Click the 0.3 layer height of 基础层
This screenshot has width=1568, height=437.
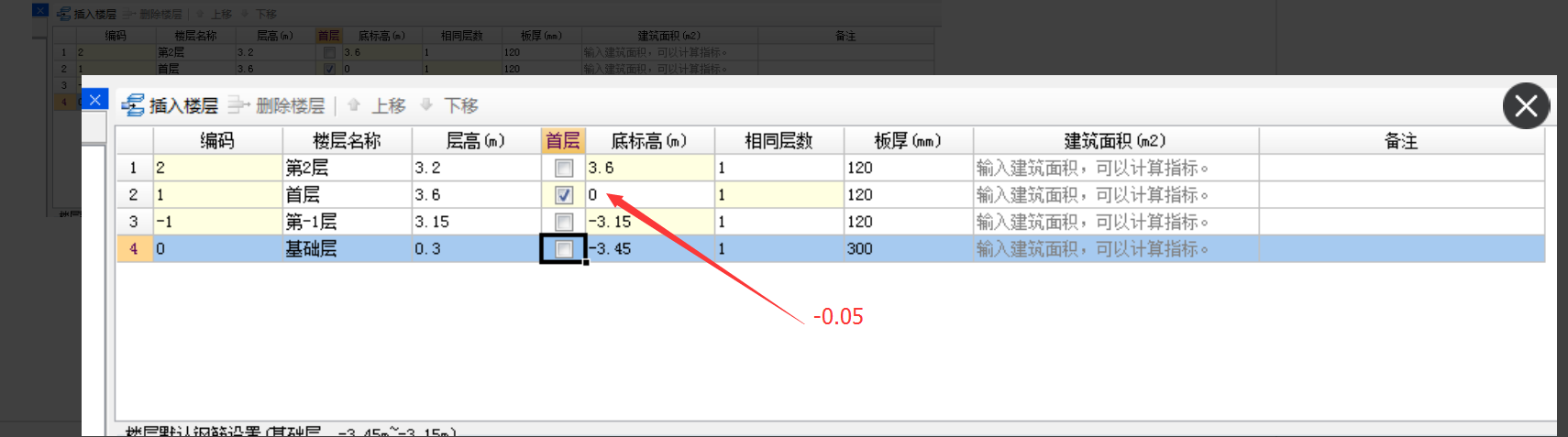coord(476,248)
